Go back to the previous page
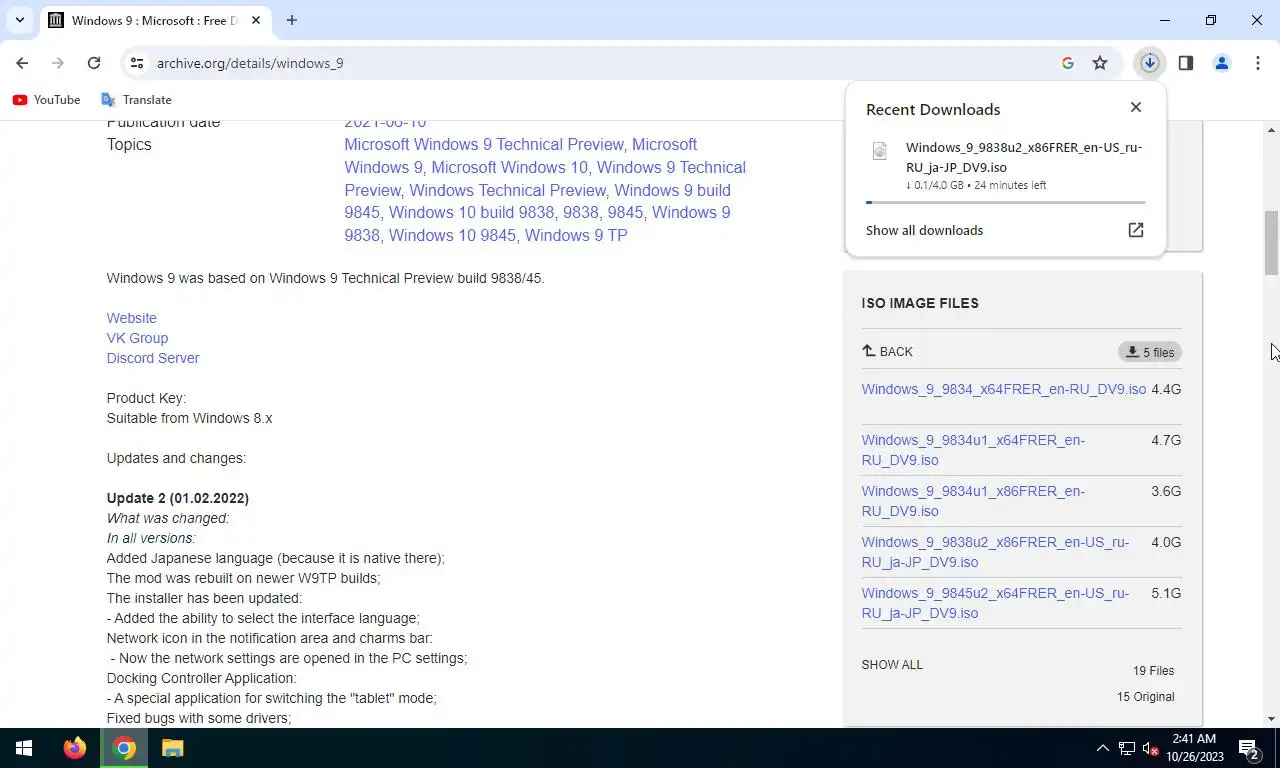This screenshot has height=768, width=1280. (22, 63)
